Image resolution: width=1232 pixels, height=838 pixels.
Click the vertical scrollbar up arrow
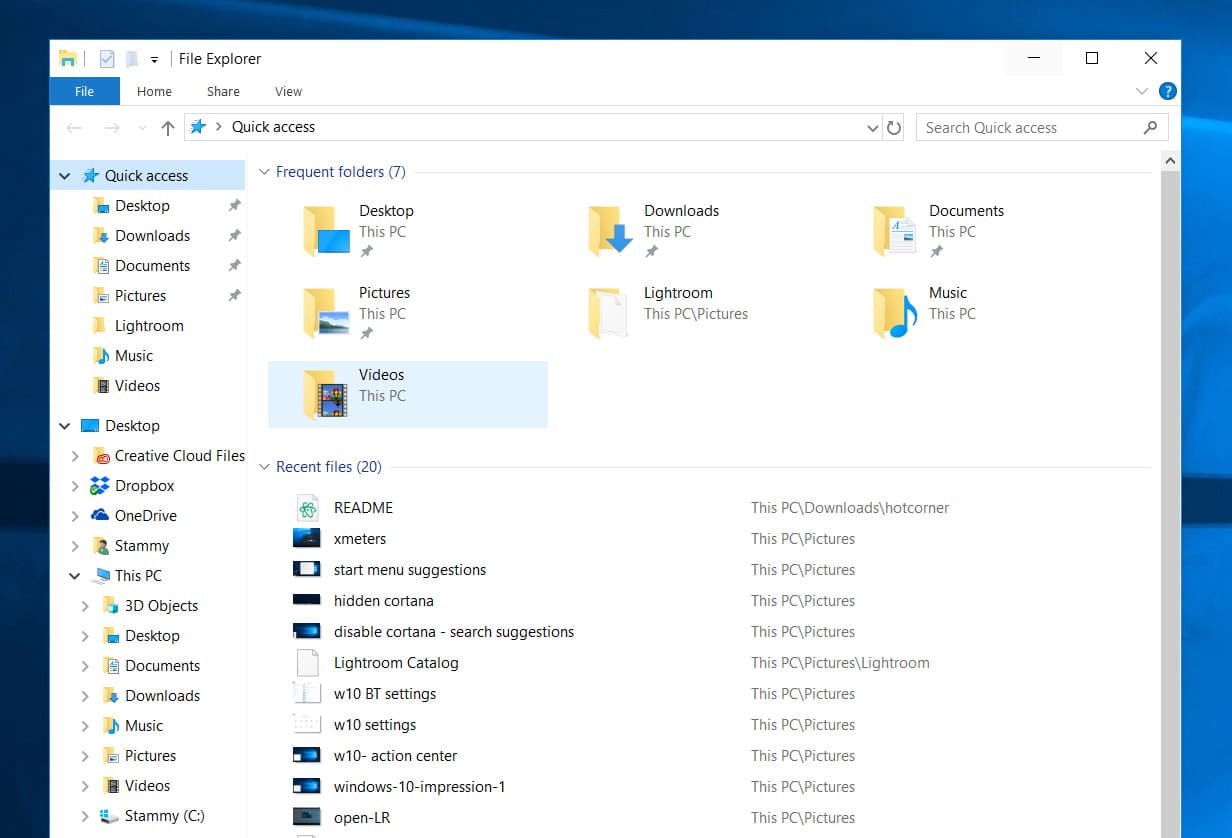coord(1170,160)
